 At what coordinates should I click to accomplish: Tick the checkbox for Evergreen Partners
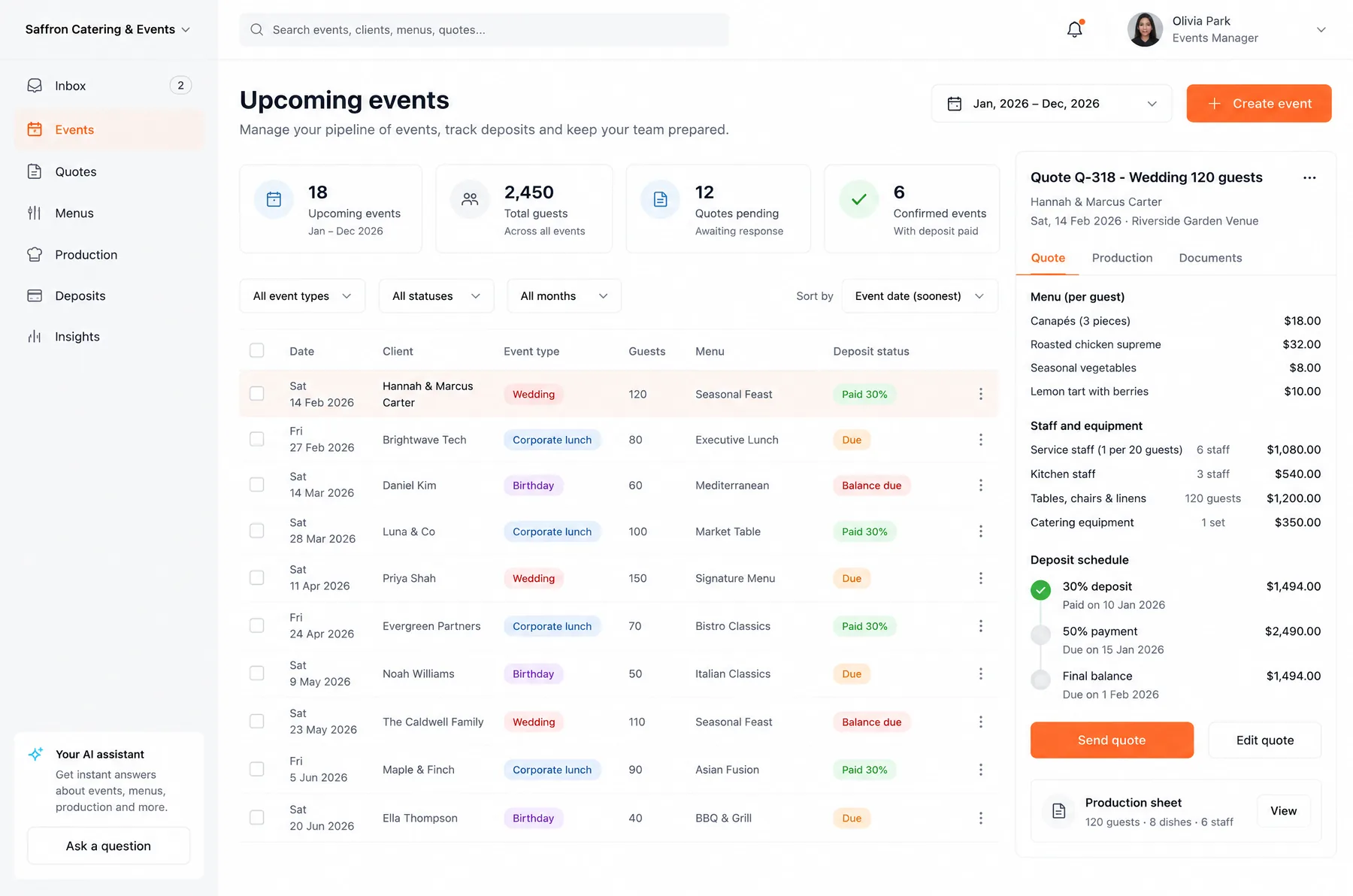click(x=257, y=625)
